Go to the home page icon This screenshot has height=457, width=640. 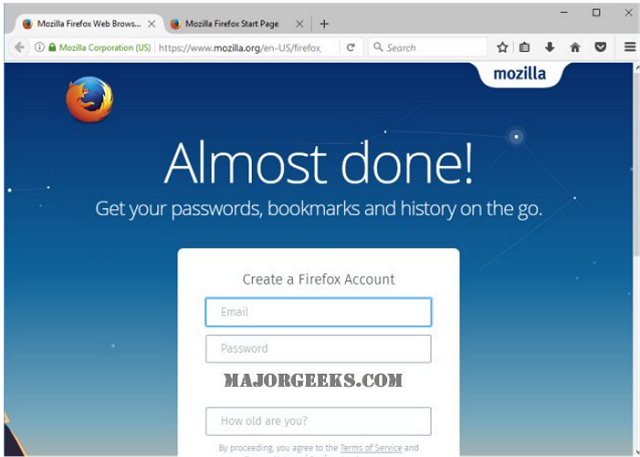point(575,47)
